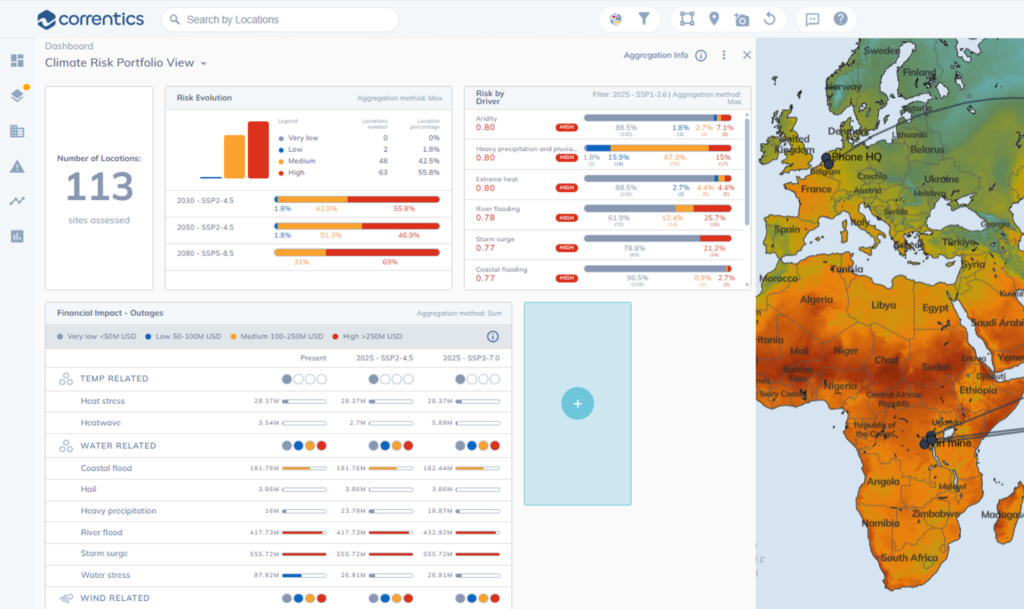Open the color palette map style icon
Image resolution: width=1024 pixels, height=609 pixels.
(x=615, y=19)
